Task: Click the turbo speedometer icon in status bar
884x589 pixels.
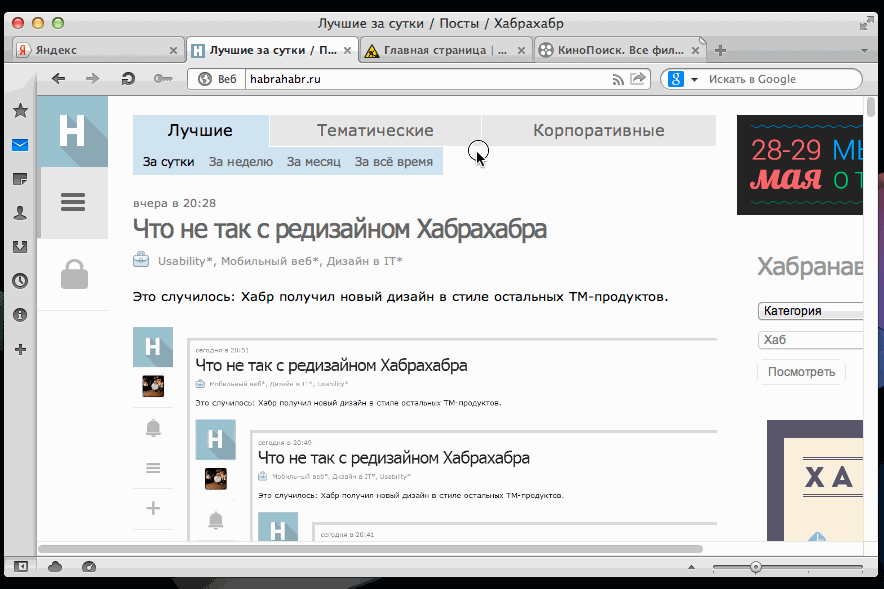Action: (89, 566)
